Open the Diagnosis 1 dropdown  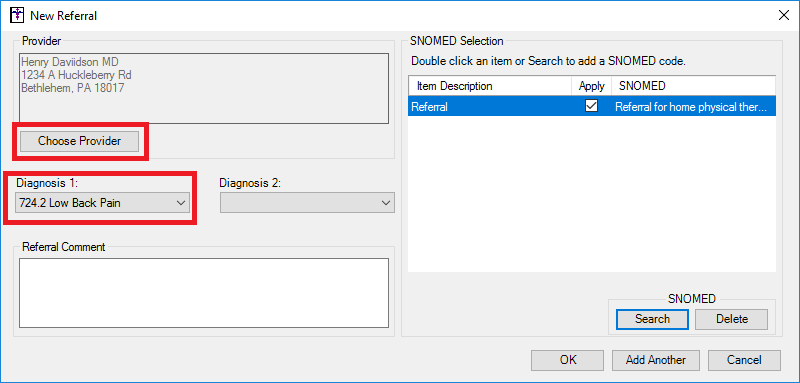tap(103, 202)
